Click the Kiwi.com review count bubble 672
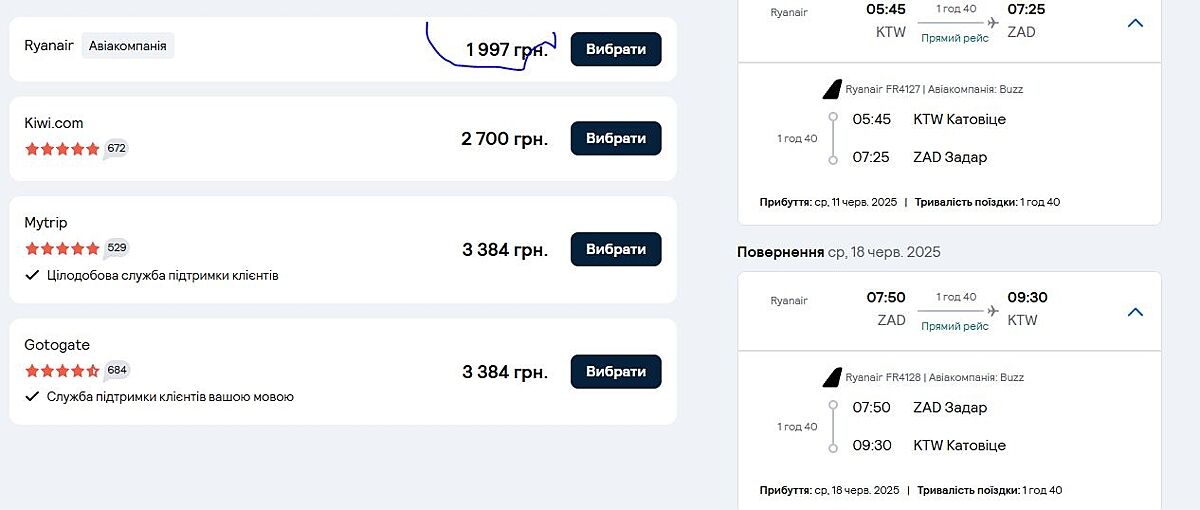 point(117,149)
